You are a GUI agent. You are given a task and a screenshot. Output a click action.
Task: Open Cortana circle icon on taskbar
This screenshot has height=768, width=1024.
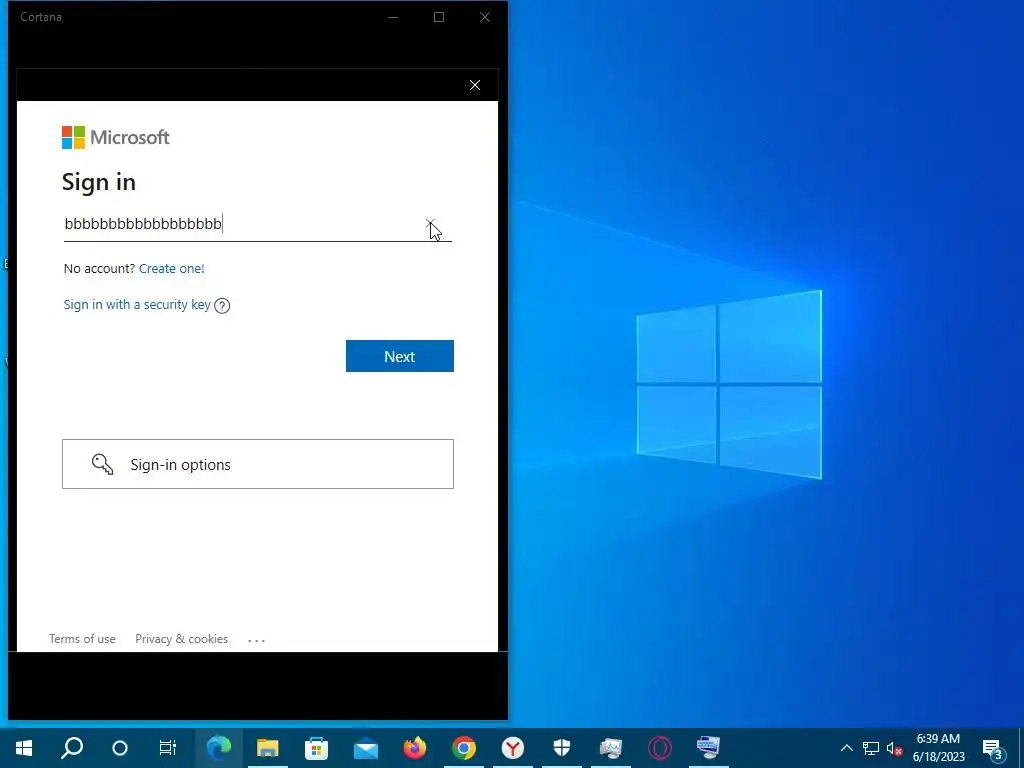coord(120,748)
